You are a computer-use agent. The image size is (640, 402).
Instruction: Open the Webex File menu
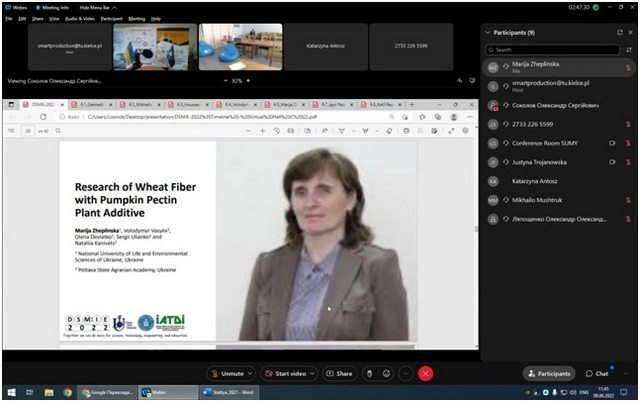coord(9,19)
